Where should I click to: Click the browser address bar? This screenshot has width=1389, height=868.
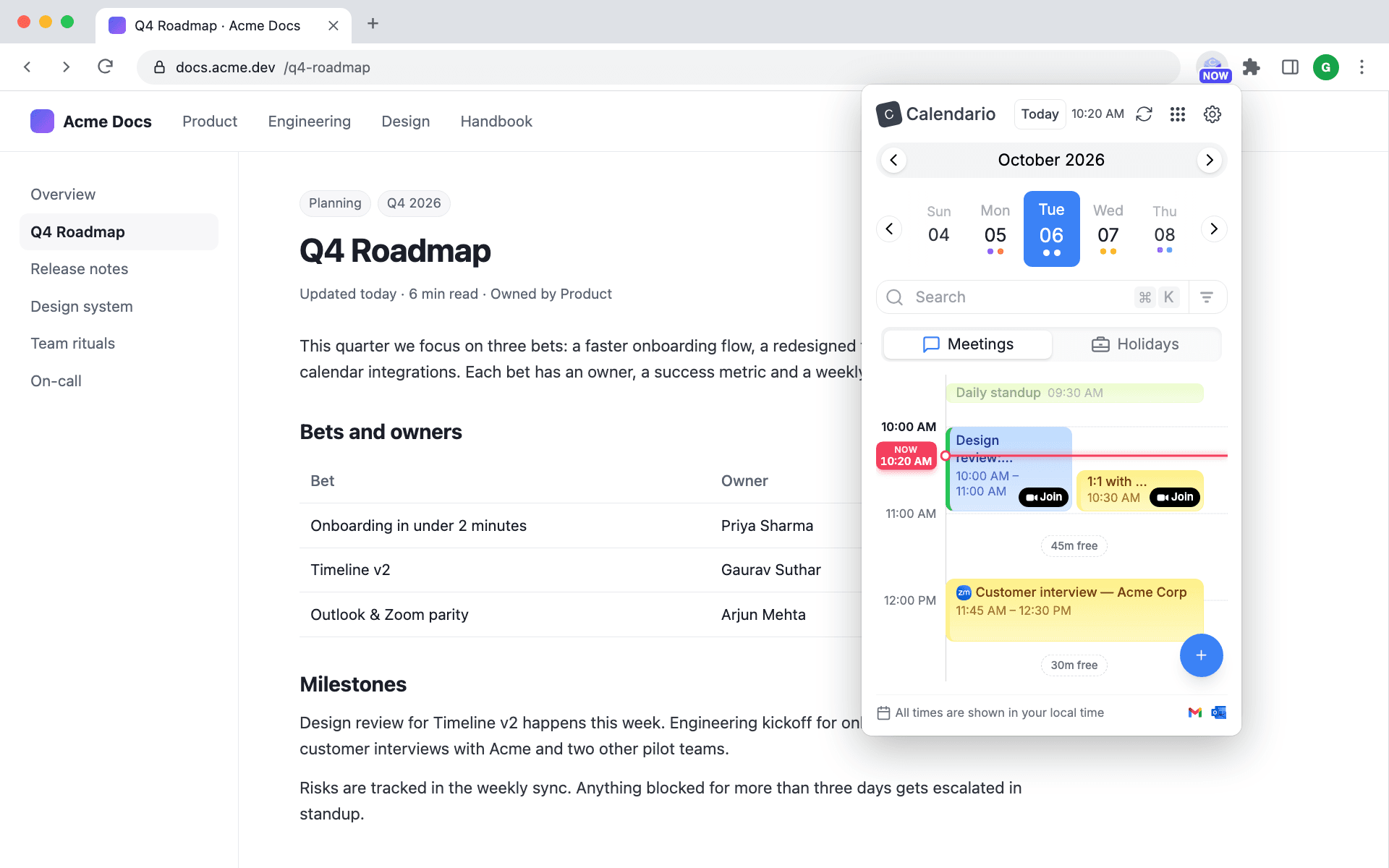(658, 67)
